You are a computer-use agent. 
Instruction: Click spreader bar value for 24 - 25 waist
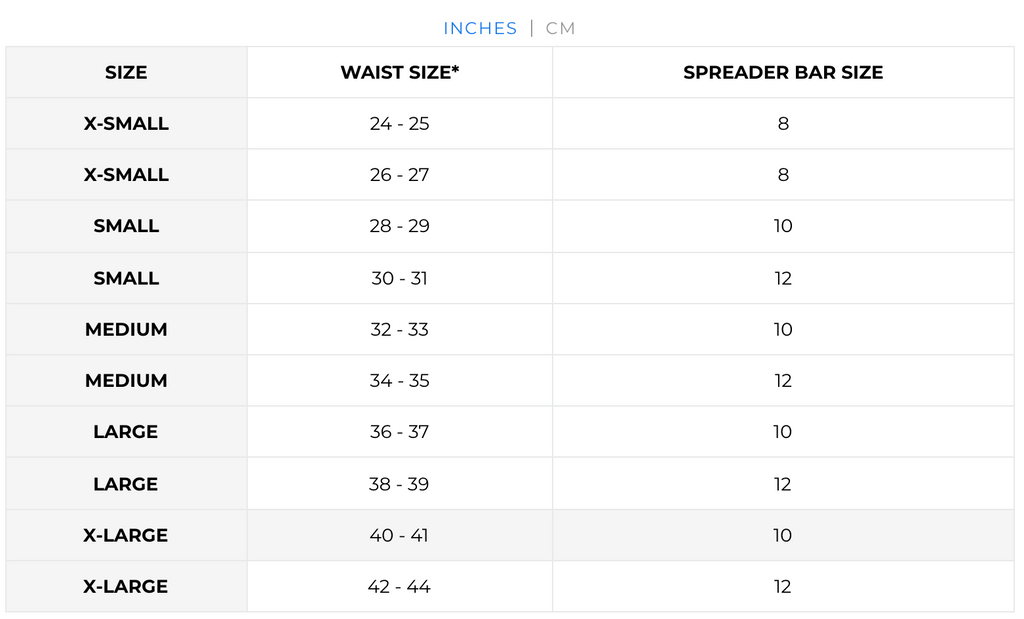tap(783, 124)
